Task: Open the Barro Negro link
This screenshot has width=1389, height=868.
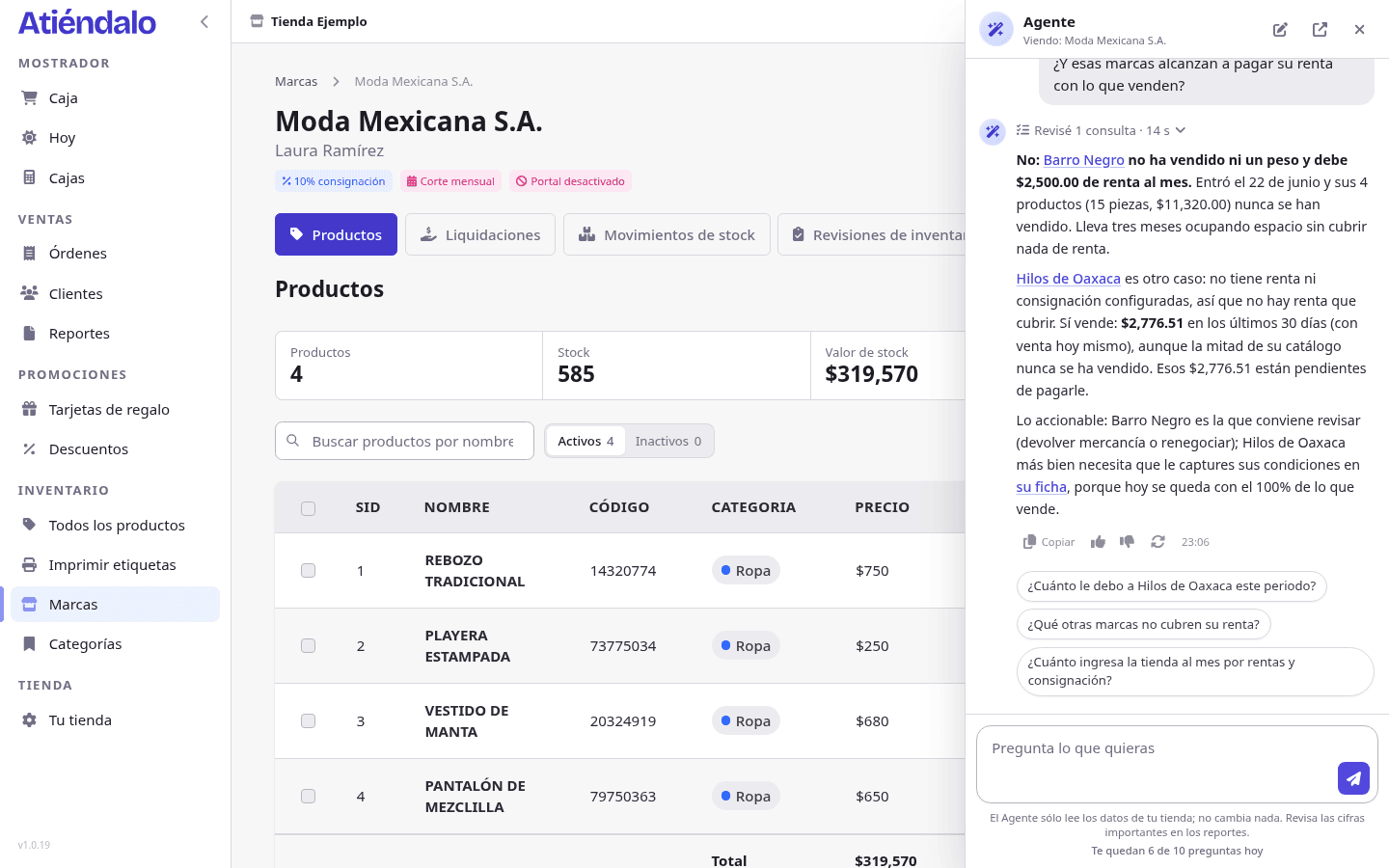Action: coord(1084,160)
